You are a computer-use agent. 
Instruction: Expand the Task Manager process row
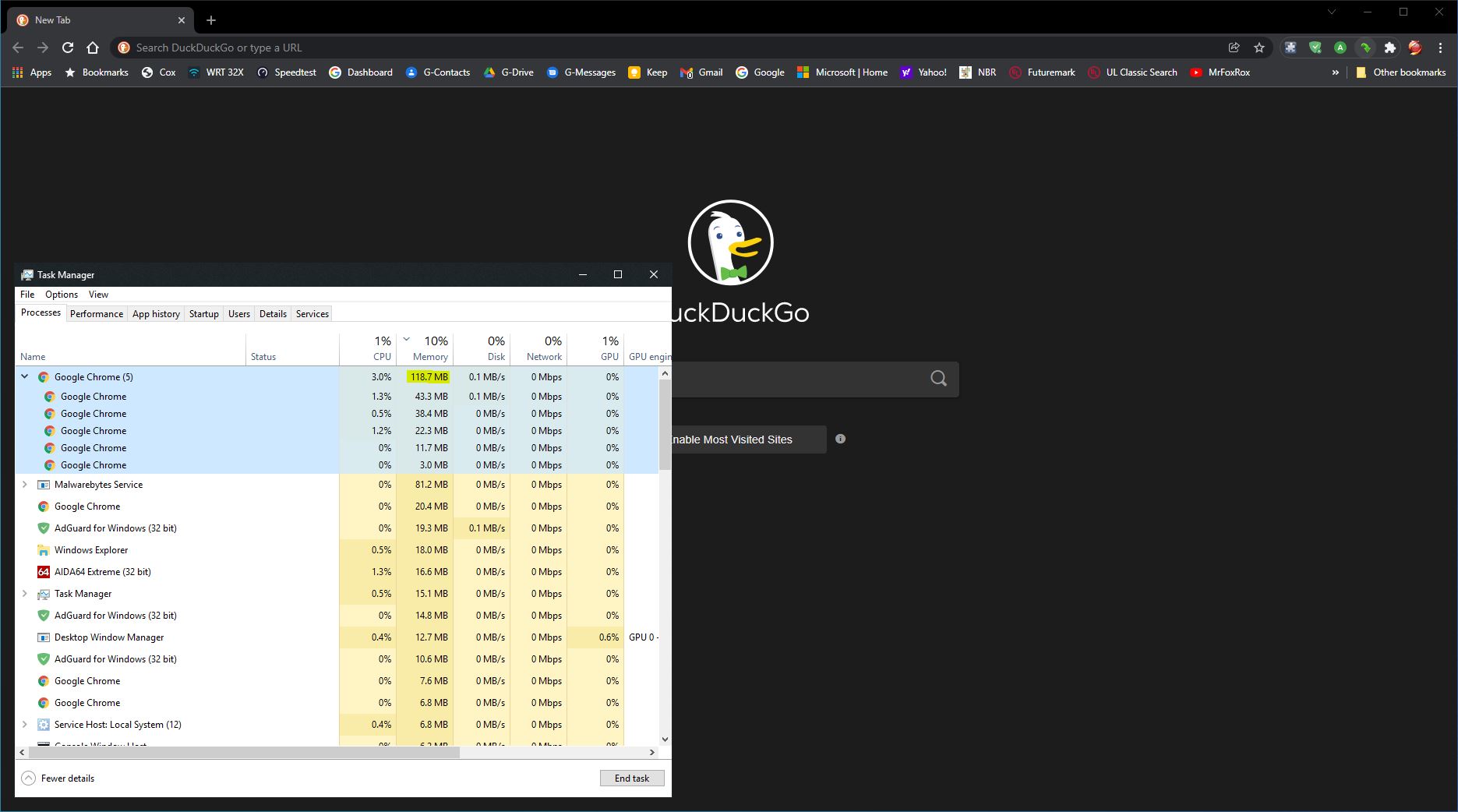coord(24,593)
